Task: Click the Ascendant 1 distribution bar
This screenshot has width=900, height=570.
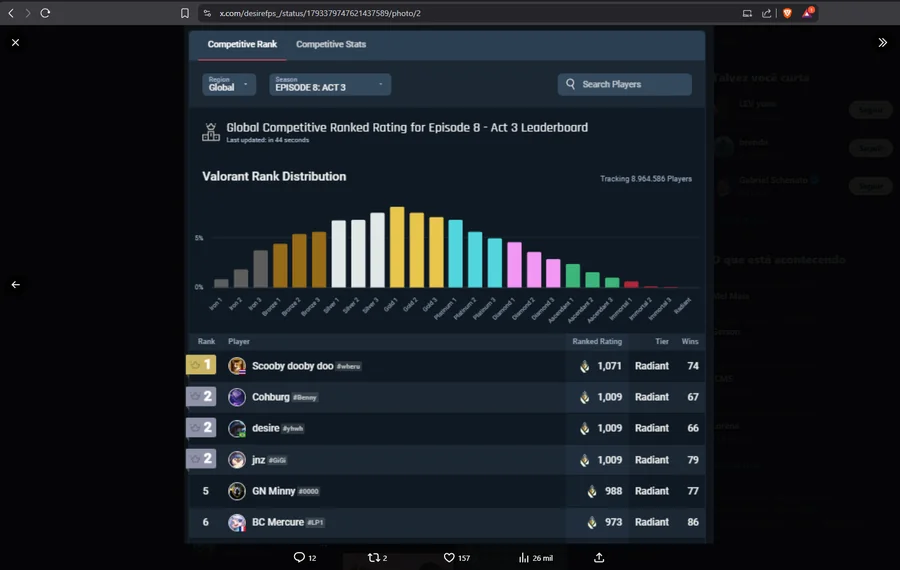Action: pos(573,276)
